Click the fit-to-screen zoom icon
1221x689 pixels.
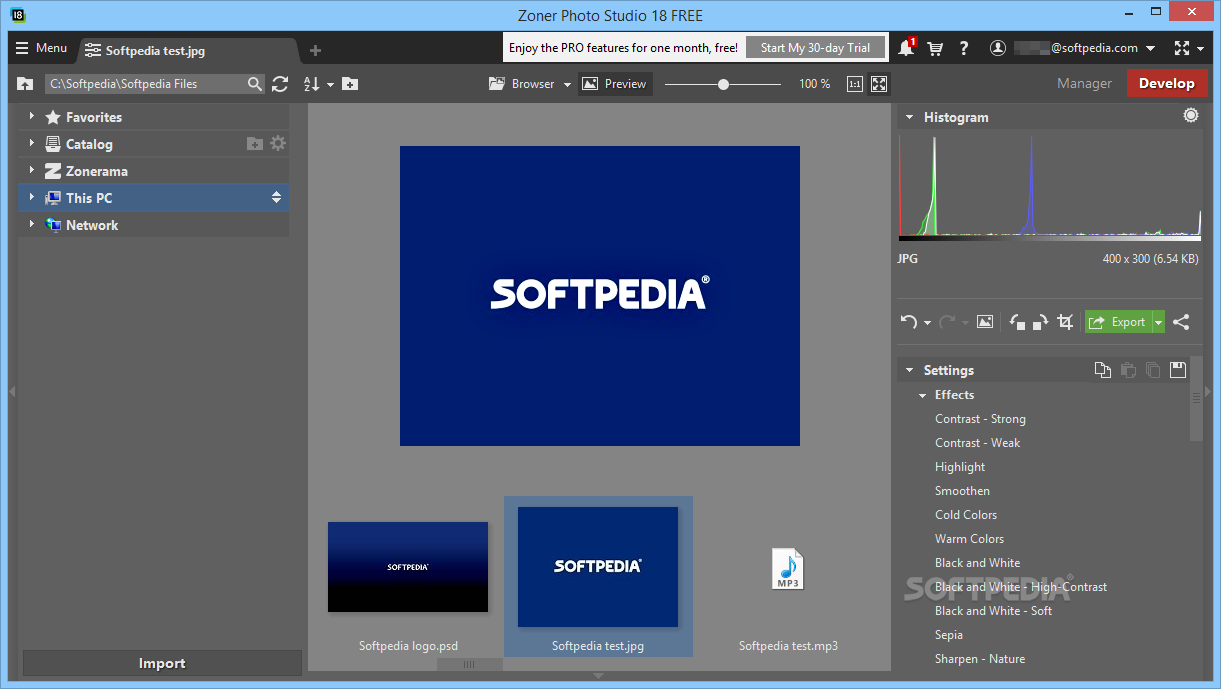point(879,84)
